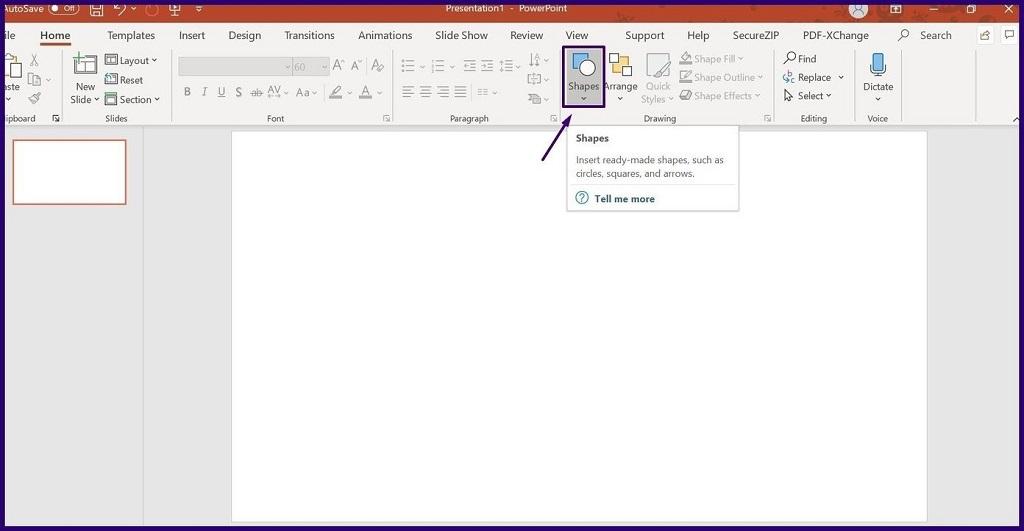Toggle Strikethrough formatting
This screenshot has width=1024, height=531.
point(257,92)
